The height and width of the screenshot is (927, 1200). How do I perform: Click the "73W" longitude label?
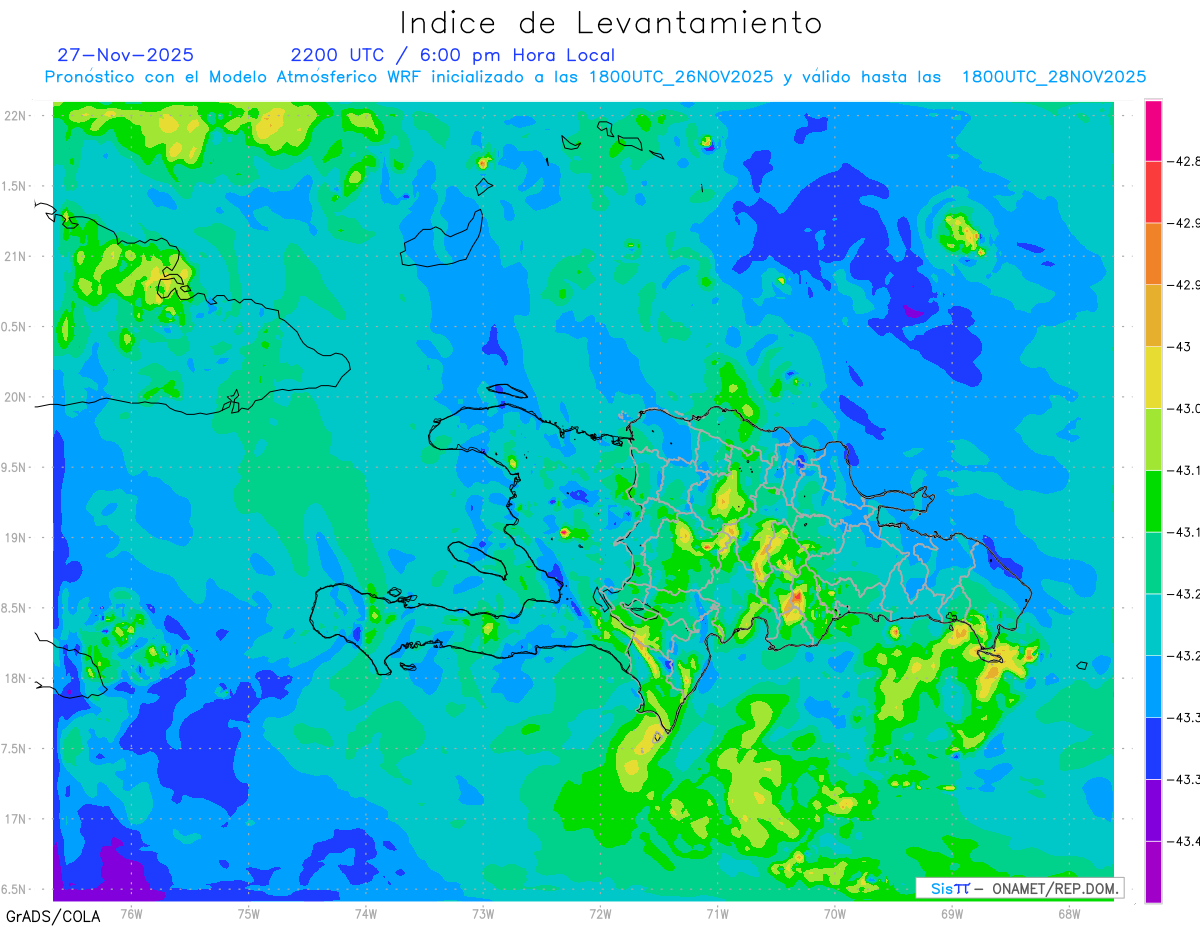483,913
